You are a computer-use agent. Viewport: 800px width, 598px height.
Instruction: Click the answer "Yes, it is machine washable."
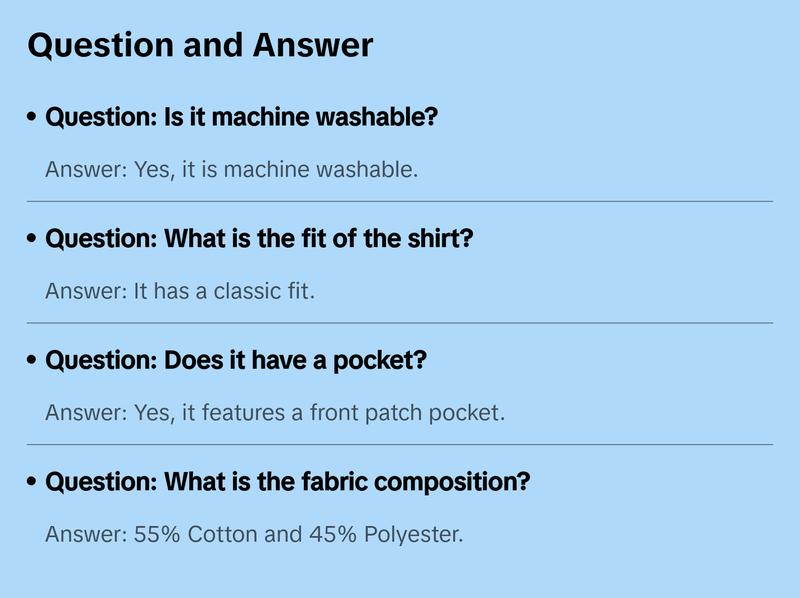[231, 169]
